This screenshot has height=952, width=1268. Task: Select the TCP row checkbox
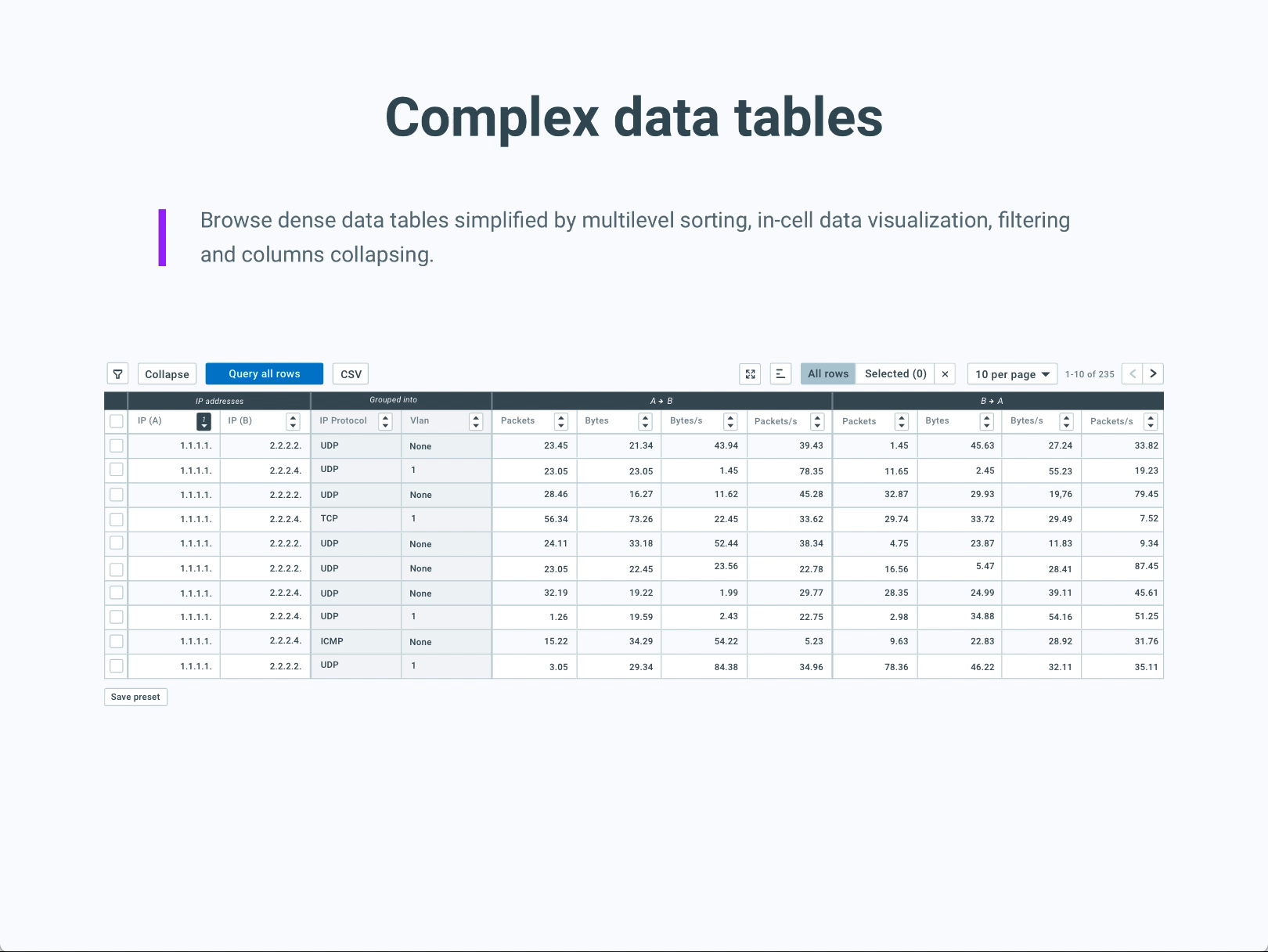pos(117,519)
